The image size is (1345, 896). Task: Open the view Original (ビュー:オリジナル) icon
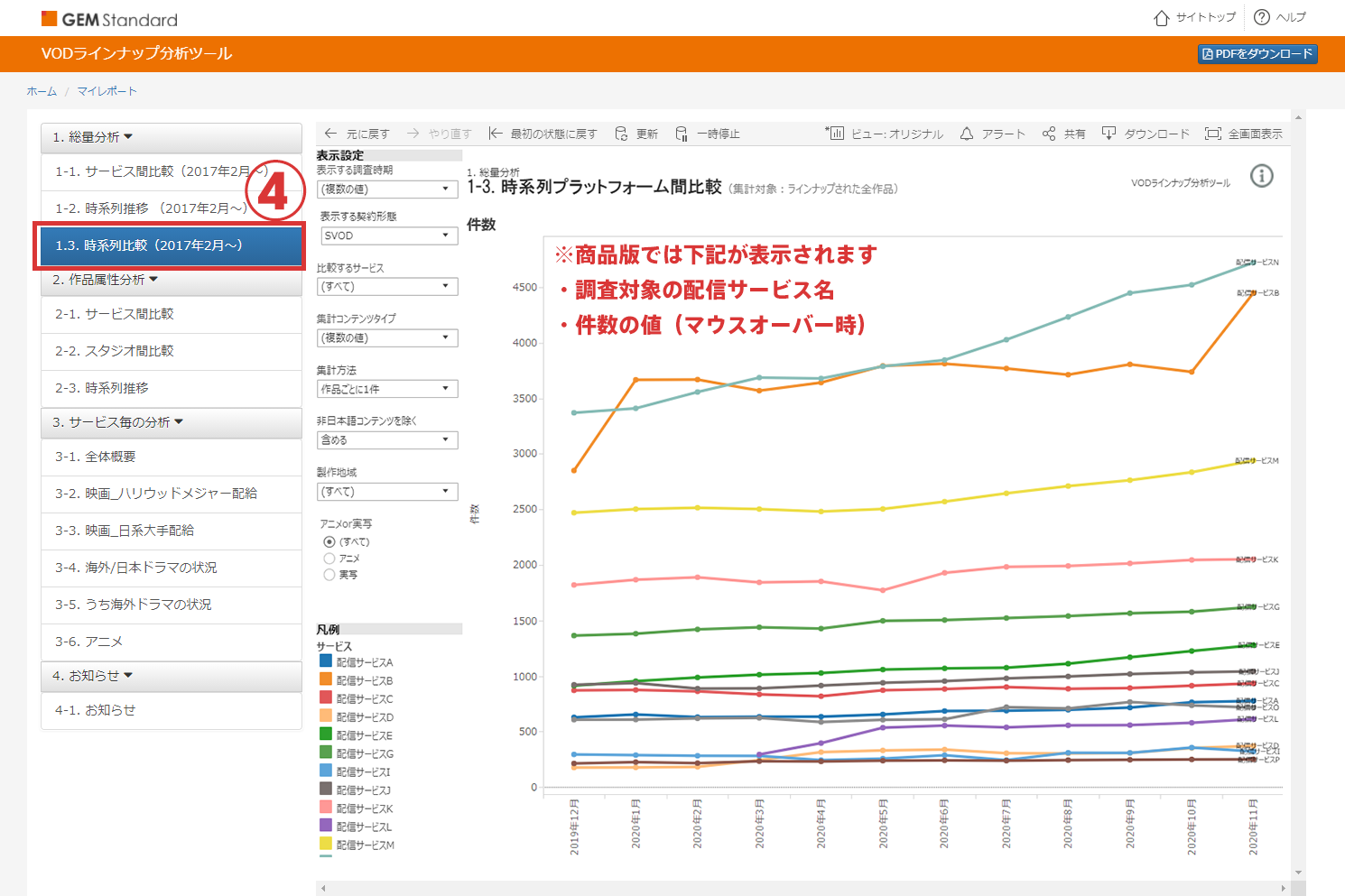(834, 134)
